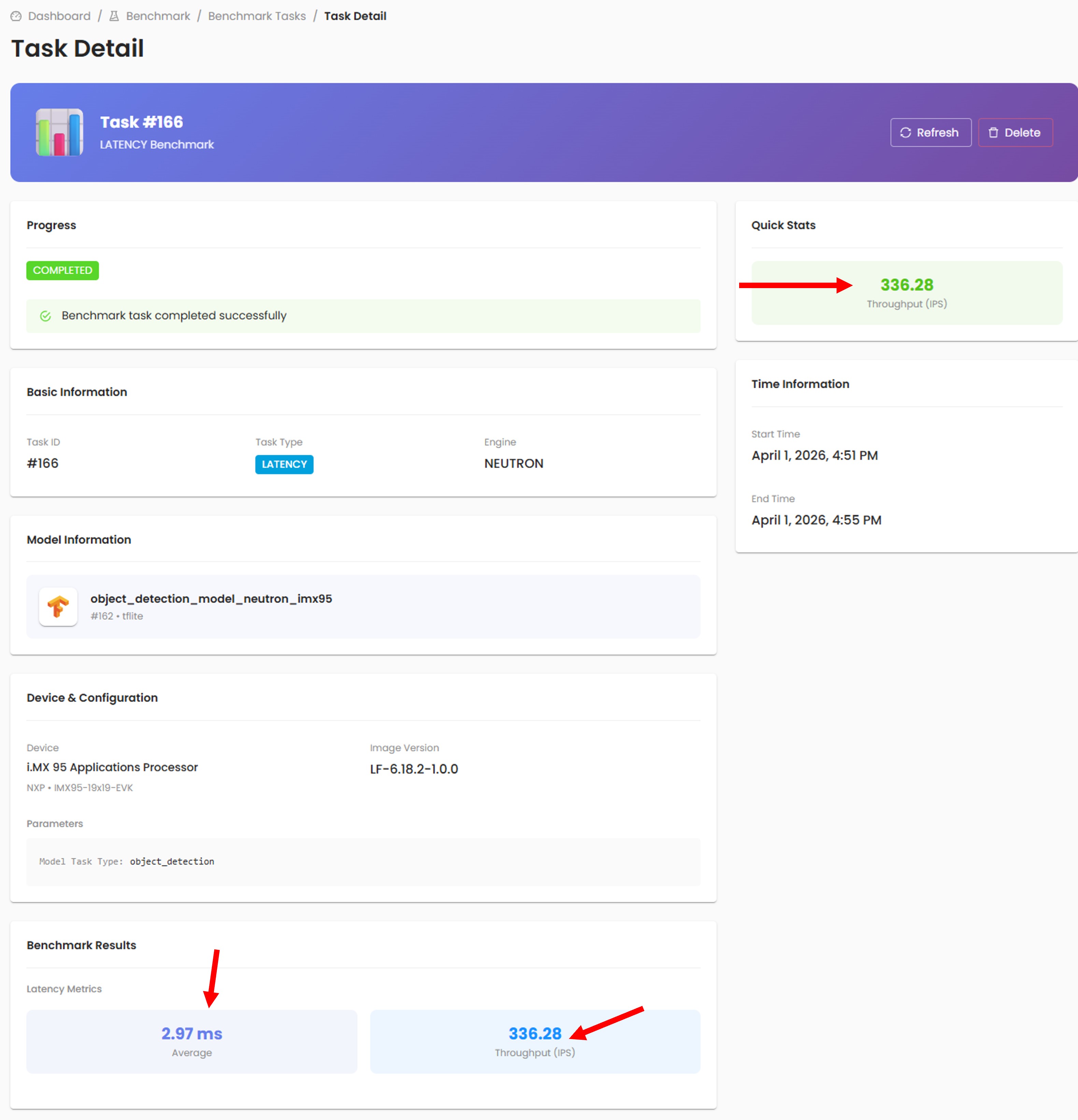
Task: Go to Benchmark breadcrumb link
Action: [158, 16]
